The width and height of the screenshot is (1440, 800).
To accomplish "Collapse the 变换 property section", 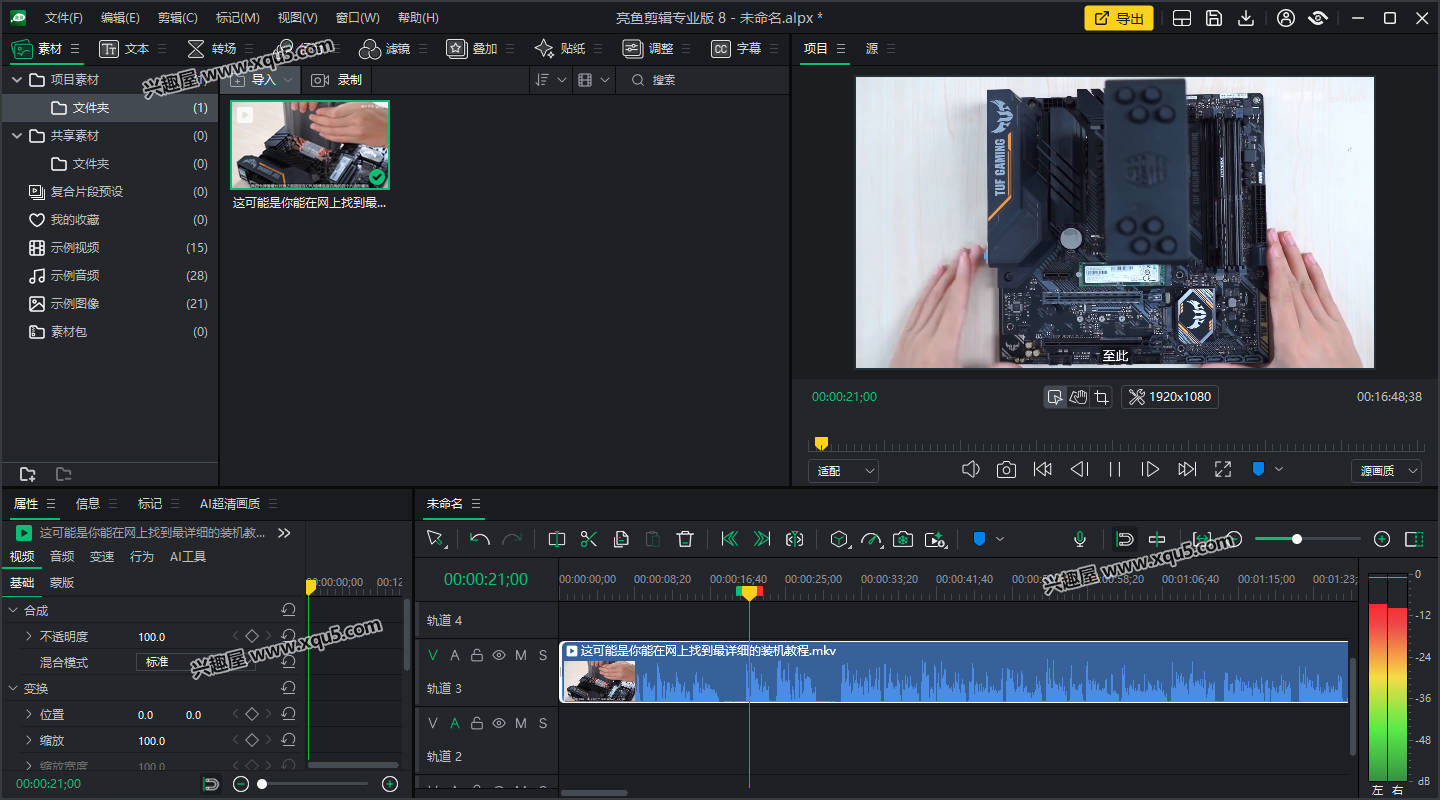I will [x=14, y=688].
